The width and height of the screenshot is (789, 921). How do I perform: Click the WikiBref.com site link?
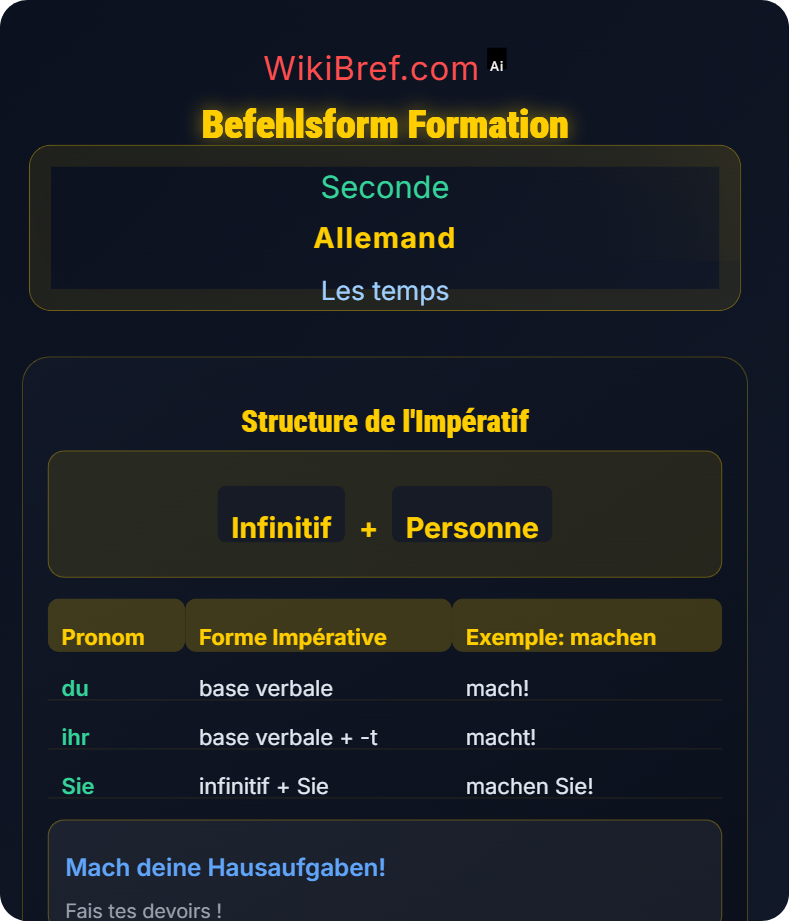[371, 68]
